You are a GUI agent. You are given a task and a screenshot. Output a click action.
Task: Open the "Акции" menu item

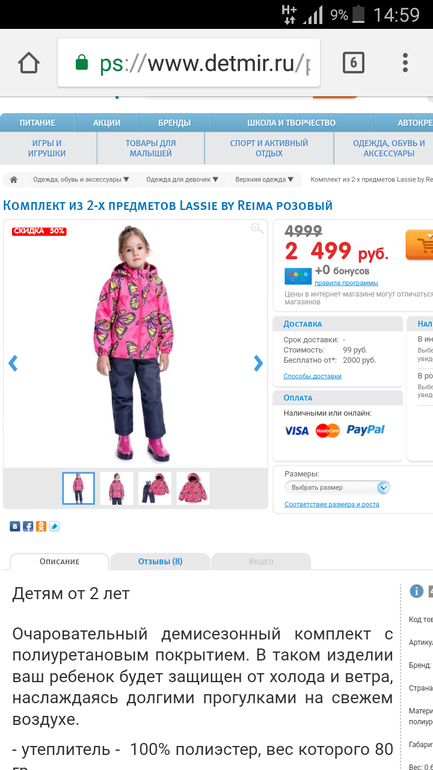[107, 123]
